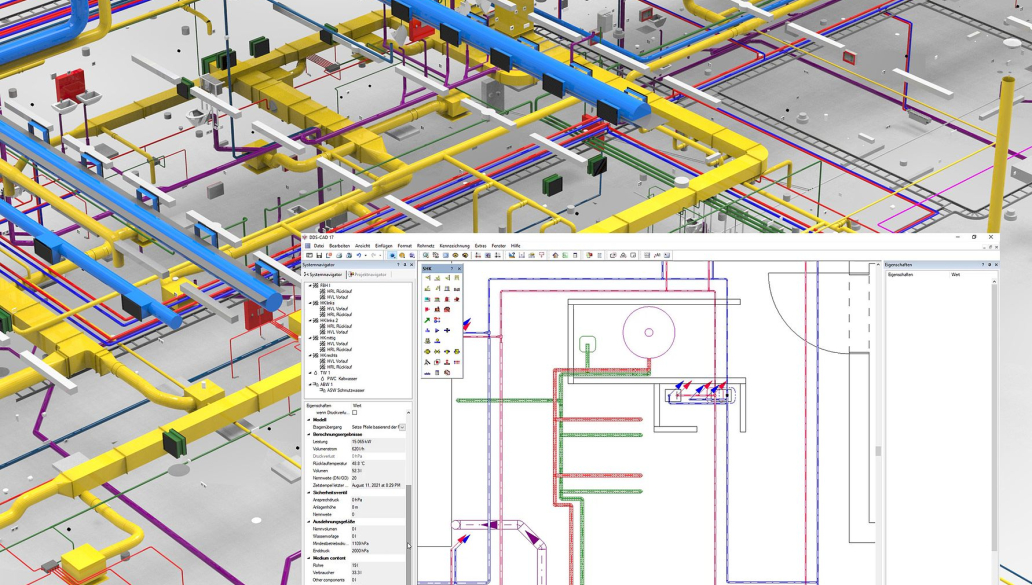Select HRL Rücklauf under FBH 1
Viewport: 1032px width, 585px height.
339,291
